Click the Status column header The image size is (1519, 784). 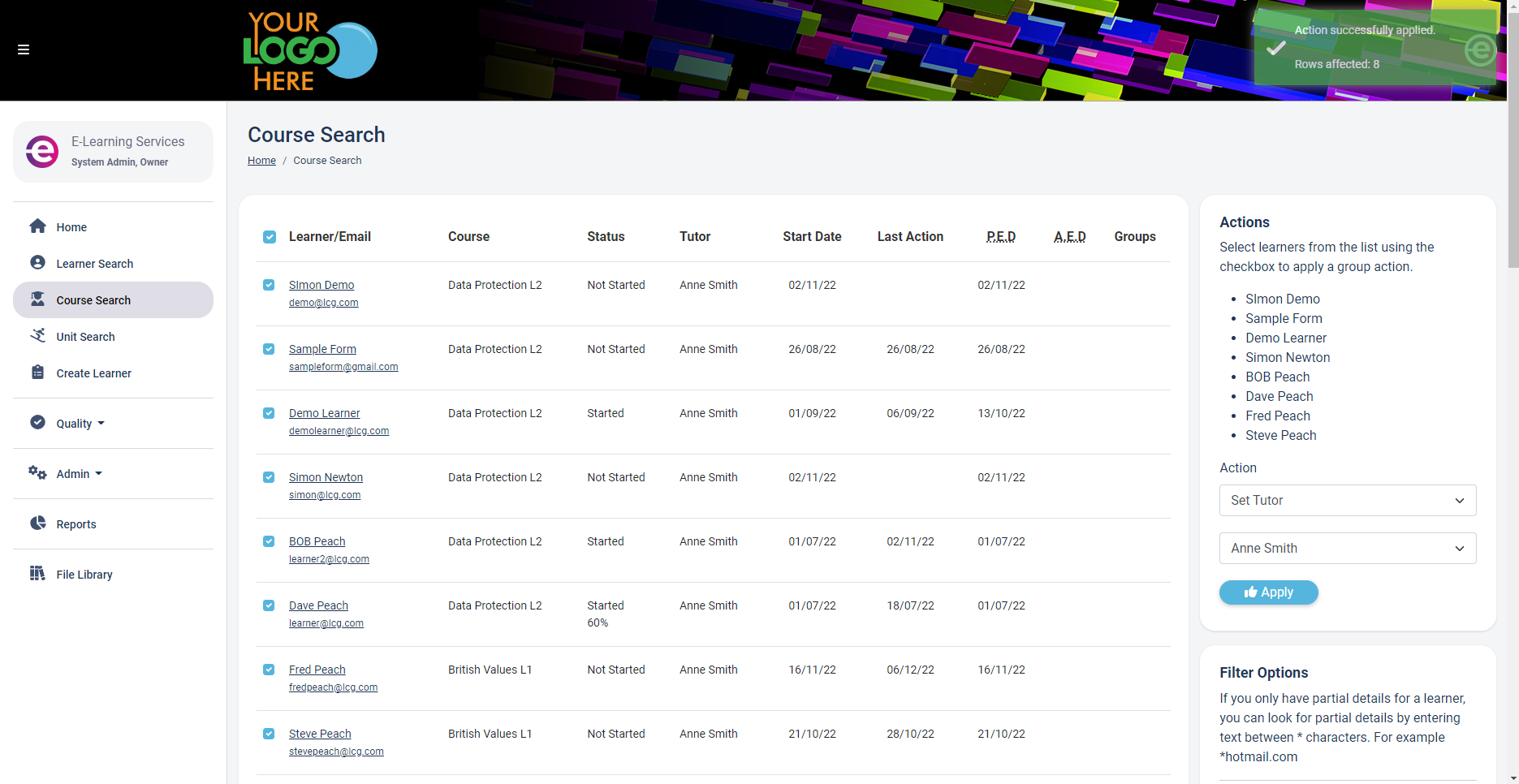(606, 237)
